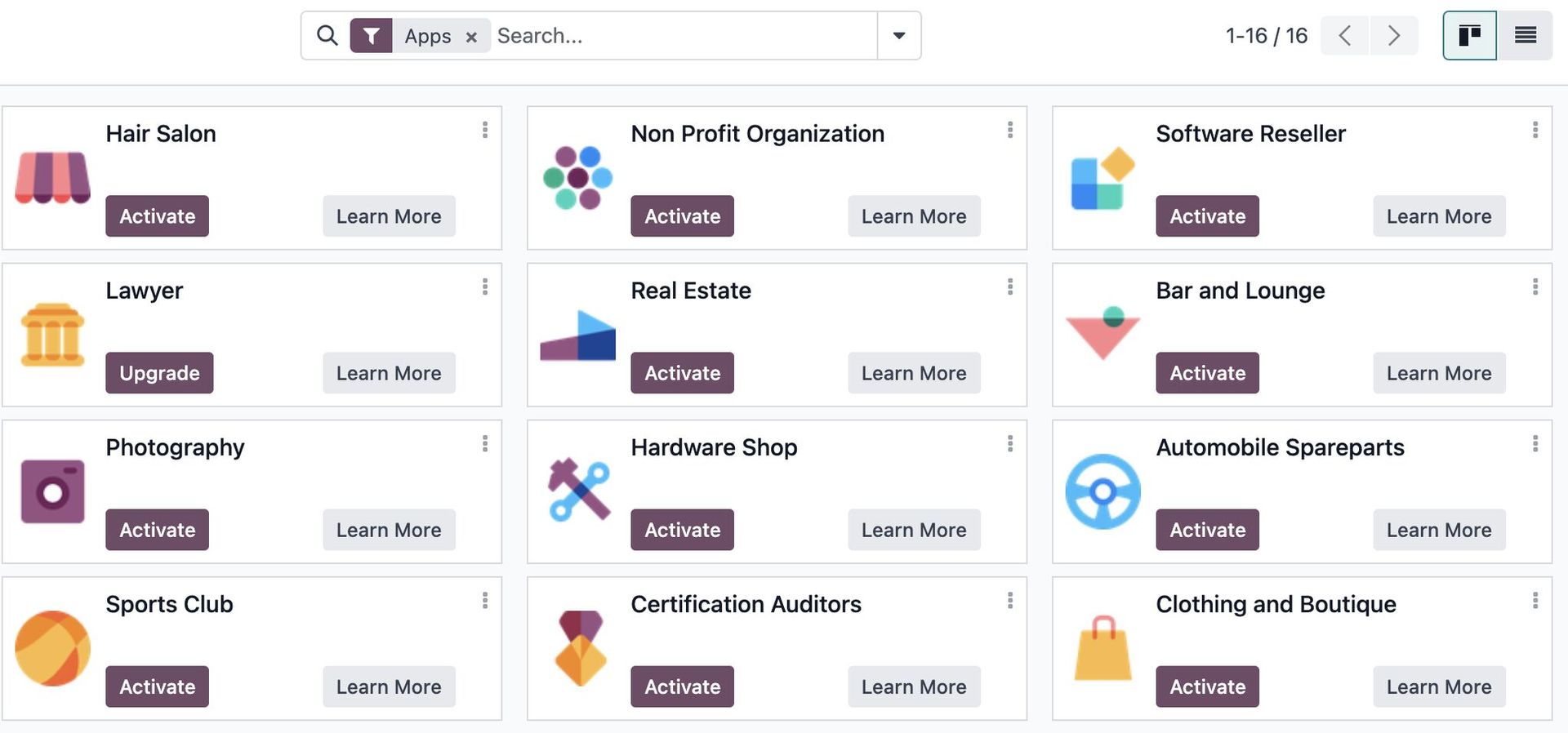Click the Software Reseller app icon
Image resolution: width=1568 pixels, height=733 pixels.
(x=1102, y=177)
